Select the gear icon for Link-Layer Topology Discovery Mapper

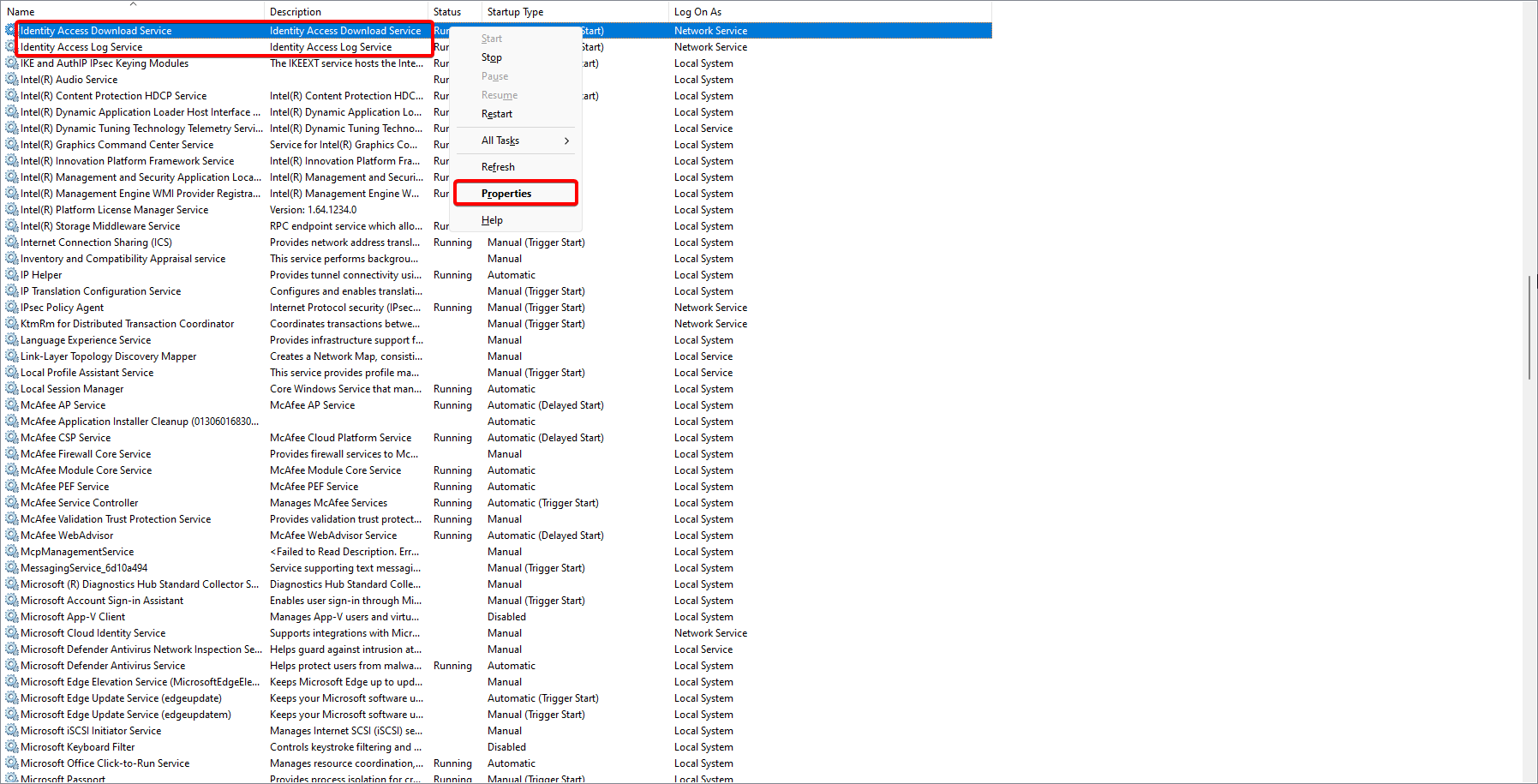pos(12,356)
